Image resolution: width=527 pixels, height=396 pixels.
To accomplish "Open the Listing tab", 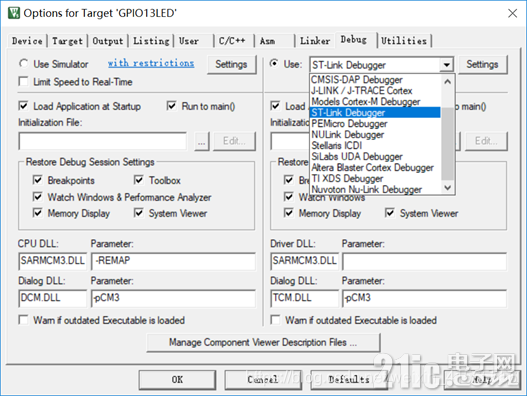I will point(151,41).
